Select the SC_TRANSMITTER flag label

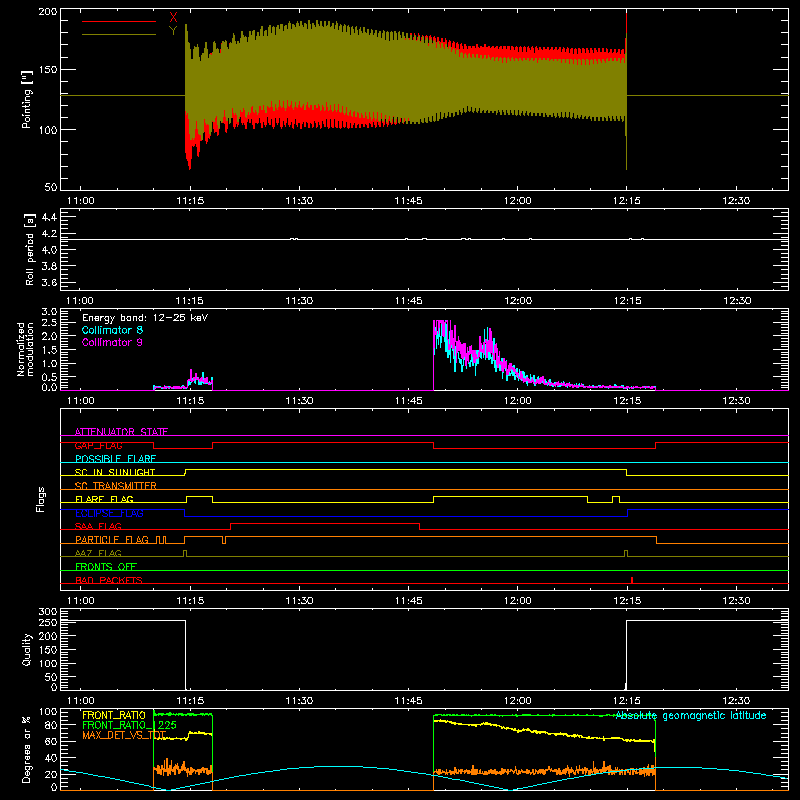(116, 485)
